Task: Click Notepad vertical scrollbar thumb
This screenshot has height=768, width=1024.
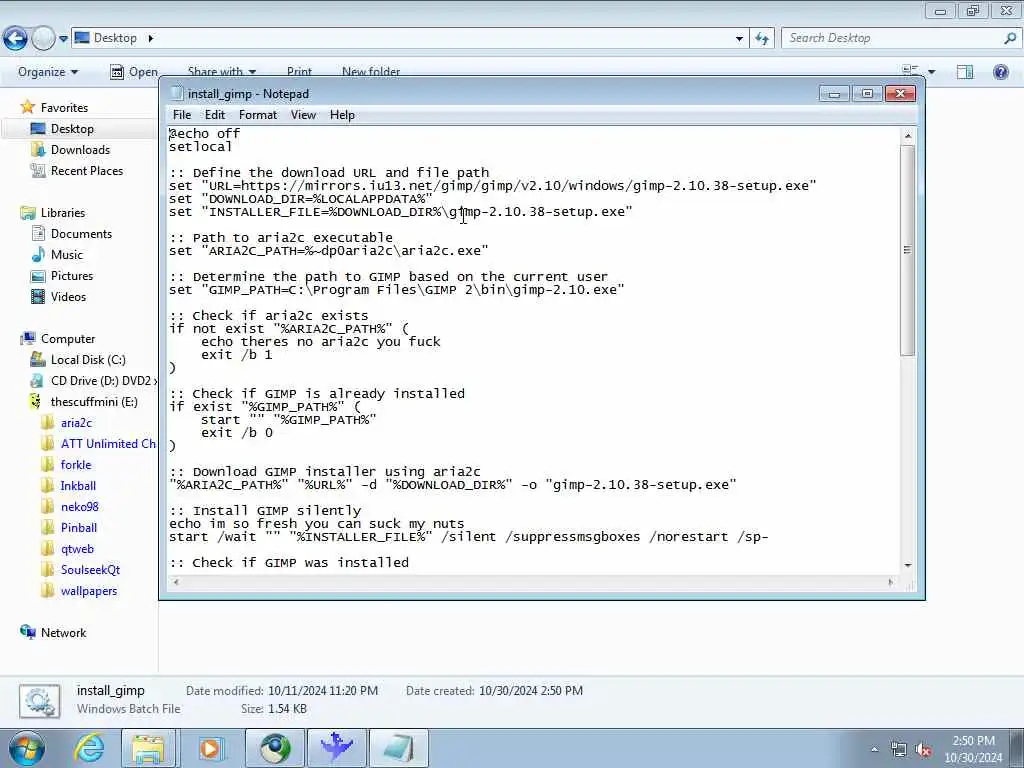Action: coord(907,250)
